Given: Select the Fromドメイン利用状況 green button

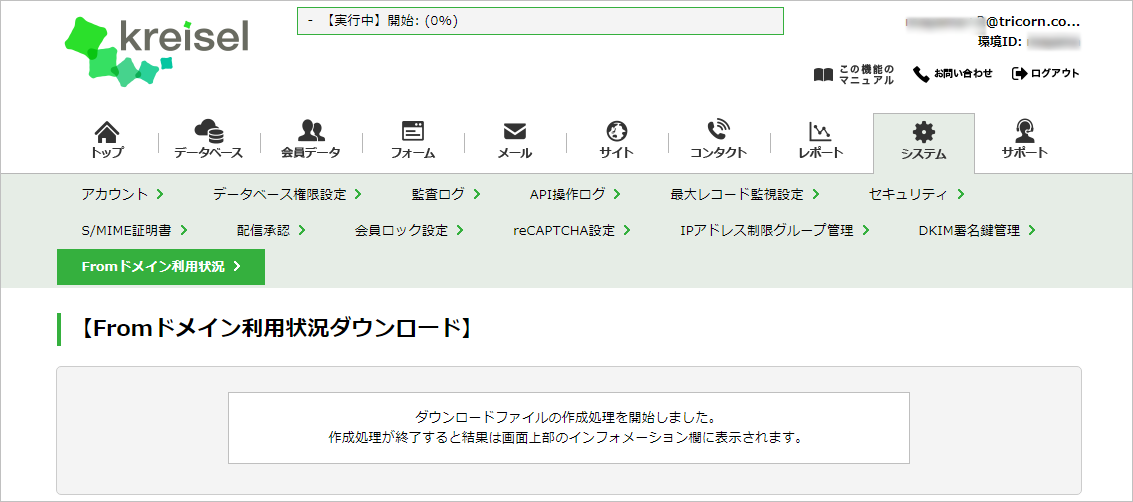Looking at the screenshot, I should point(161,267).
